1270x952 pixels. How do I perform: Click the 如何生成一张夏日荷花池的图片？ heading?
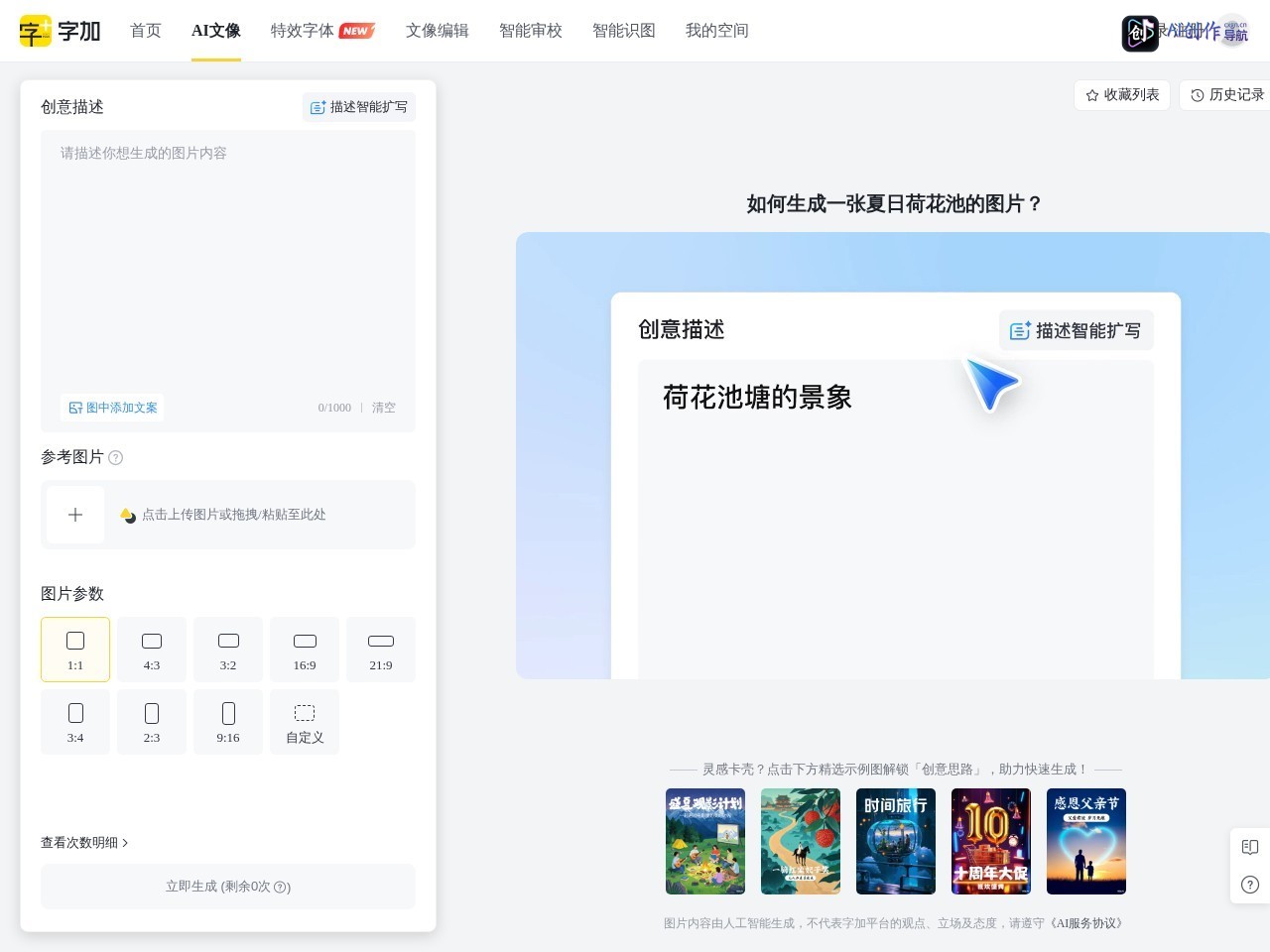click(x=895, y=204)
